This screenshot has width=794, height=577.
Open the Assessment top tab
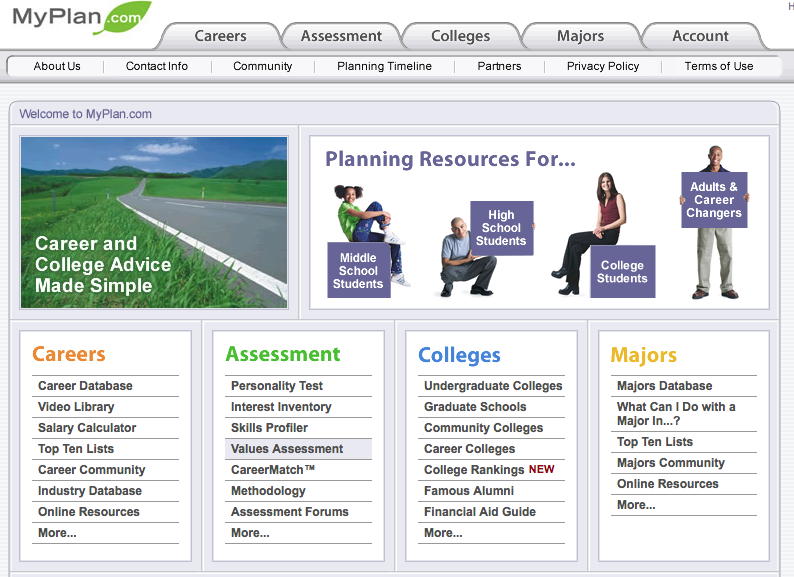[x=341, y=36]
